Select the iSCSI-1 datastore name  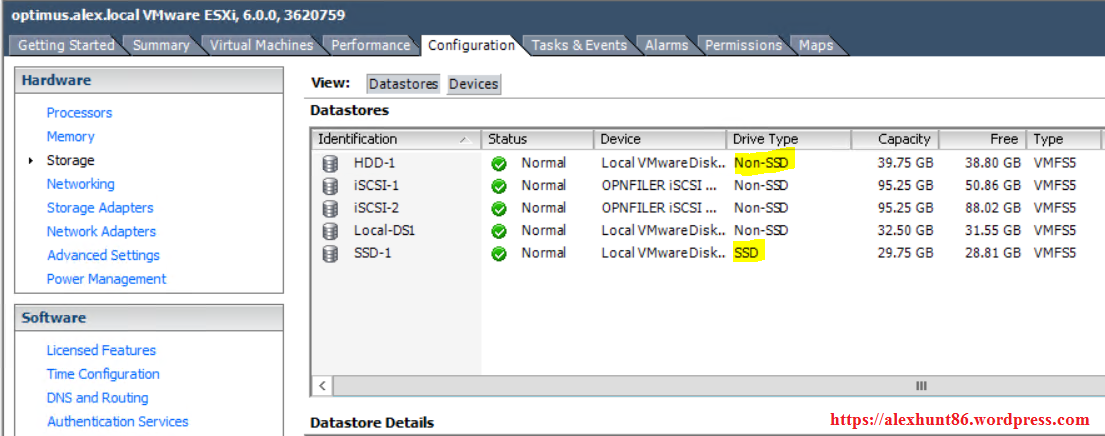pos(378,186)
